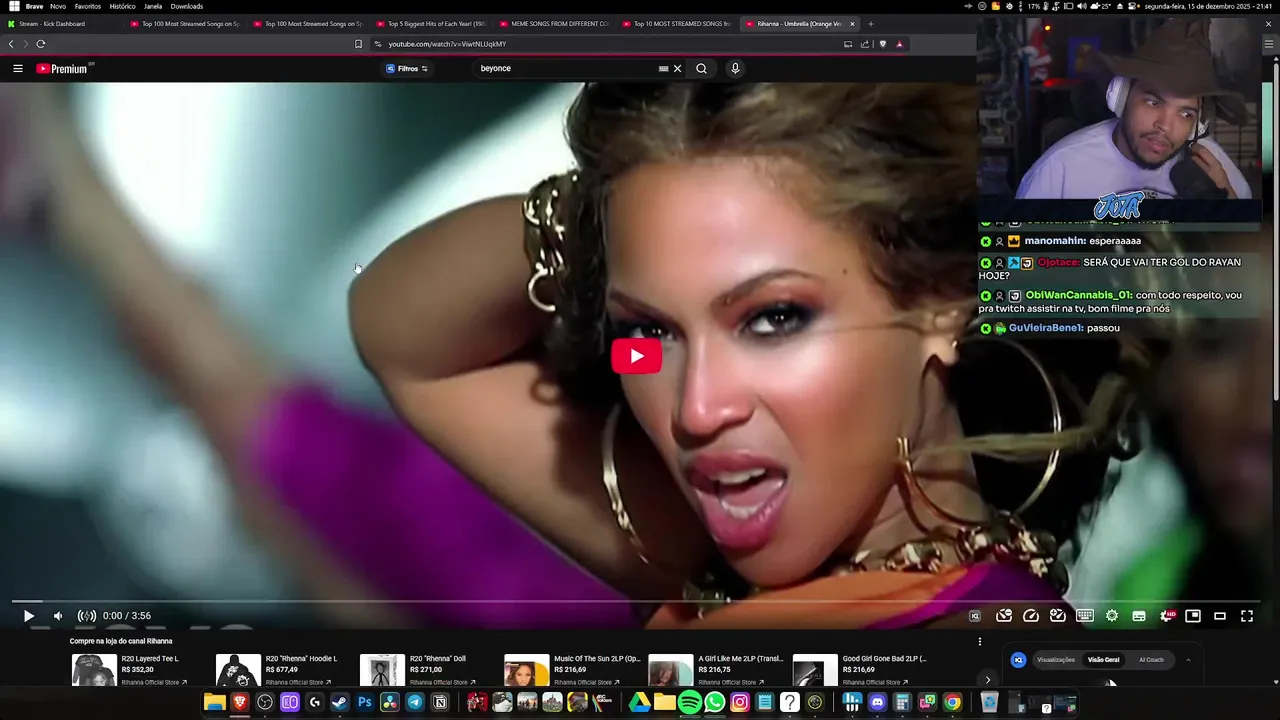Click the blue IQ logo in the side panel

[x=1018, y=660]
